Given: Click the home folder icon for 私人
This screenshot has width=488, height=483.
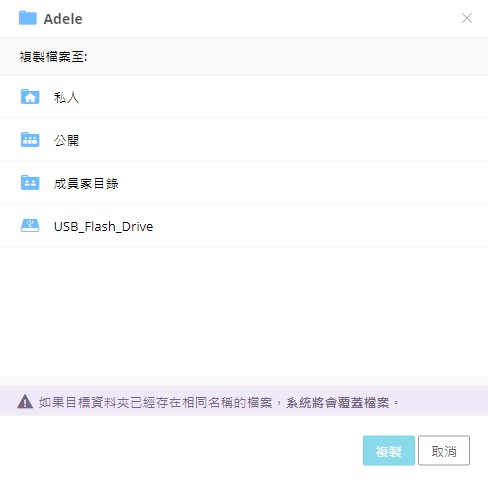Looking at the screenshot, I should (30, 97).
